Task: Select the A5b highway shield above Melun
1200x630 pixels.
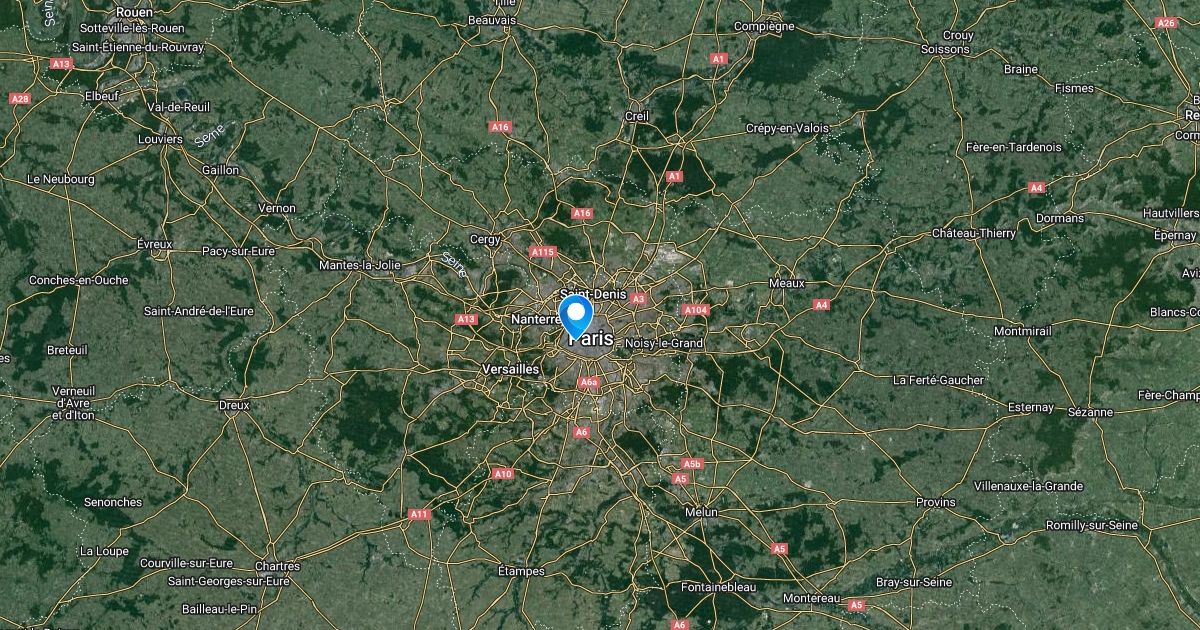Action: [692, 464]
